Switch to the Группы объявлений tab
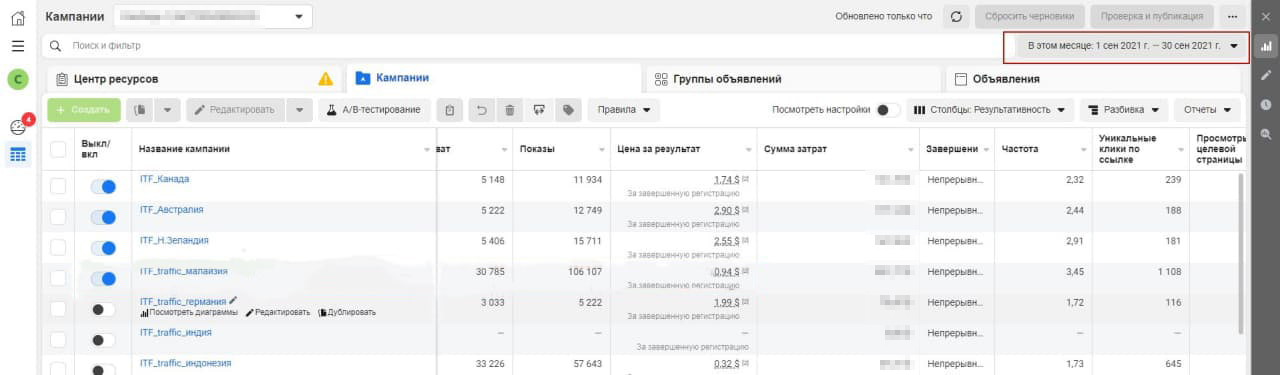Image resolution: width=1280 pixels, height=375 pixels. coord(793,79)
